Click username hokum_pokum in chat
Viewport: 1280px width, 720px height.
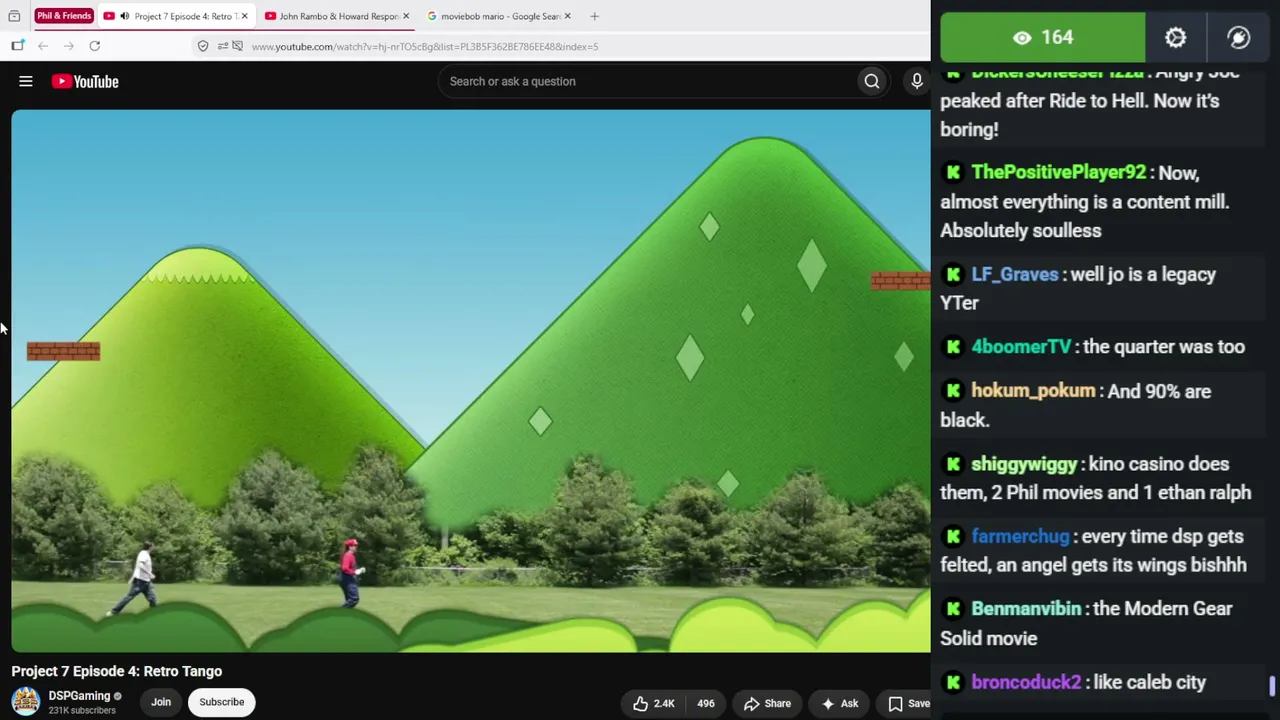(1033, 391)
